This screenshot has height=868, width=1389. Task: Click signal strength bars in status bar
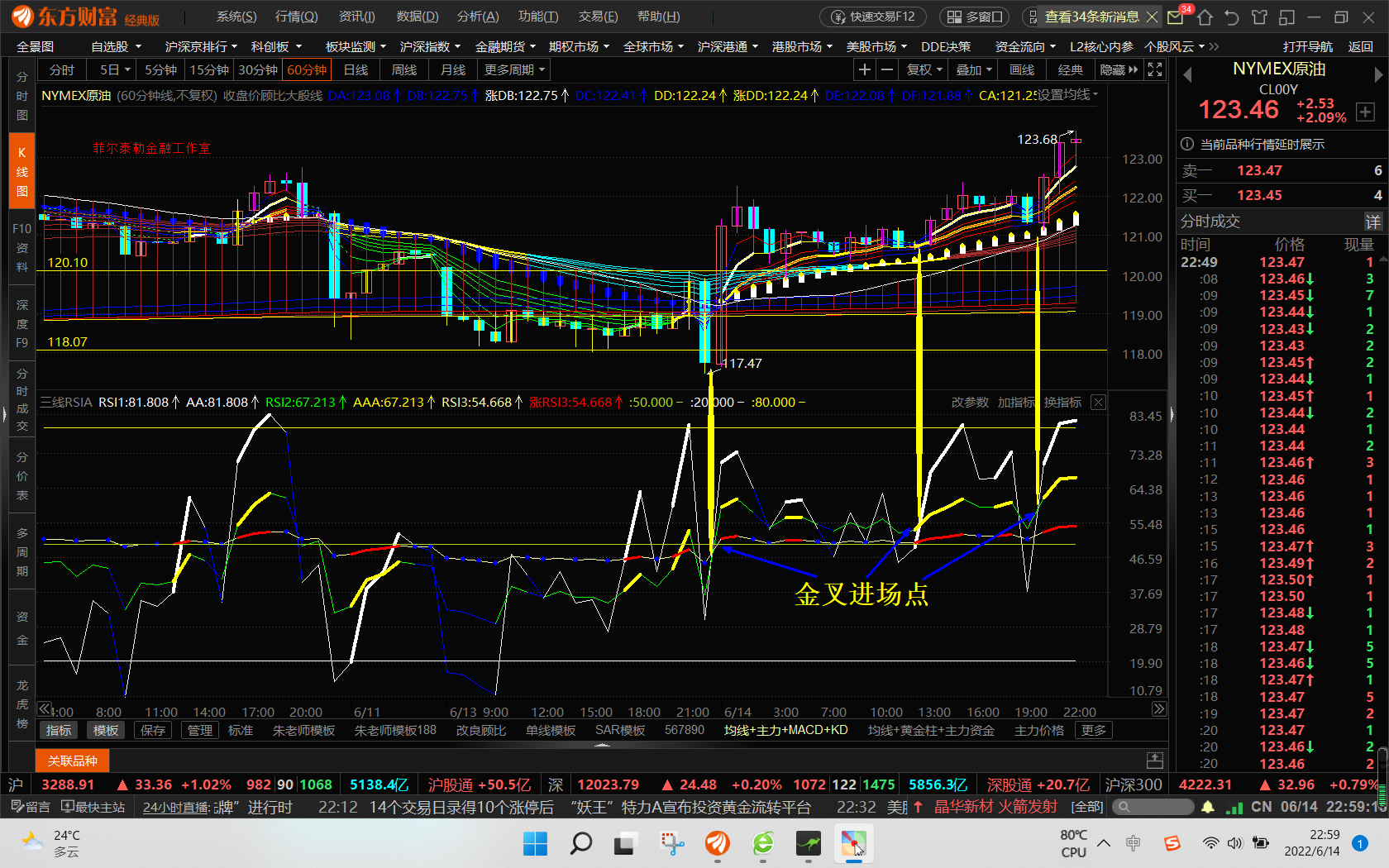[x=1234, y=807]
